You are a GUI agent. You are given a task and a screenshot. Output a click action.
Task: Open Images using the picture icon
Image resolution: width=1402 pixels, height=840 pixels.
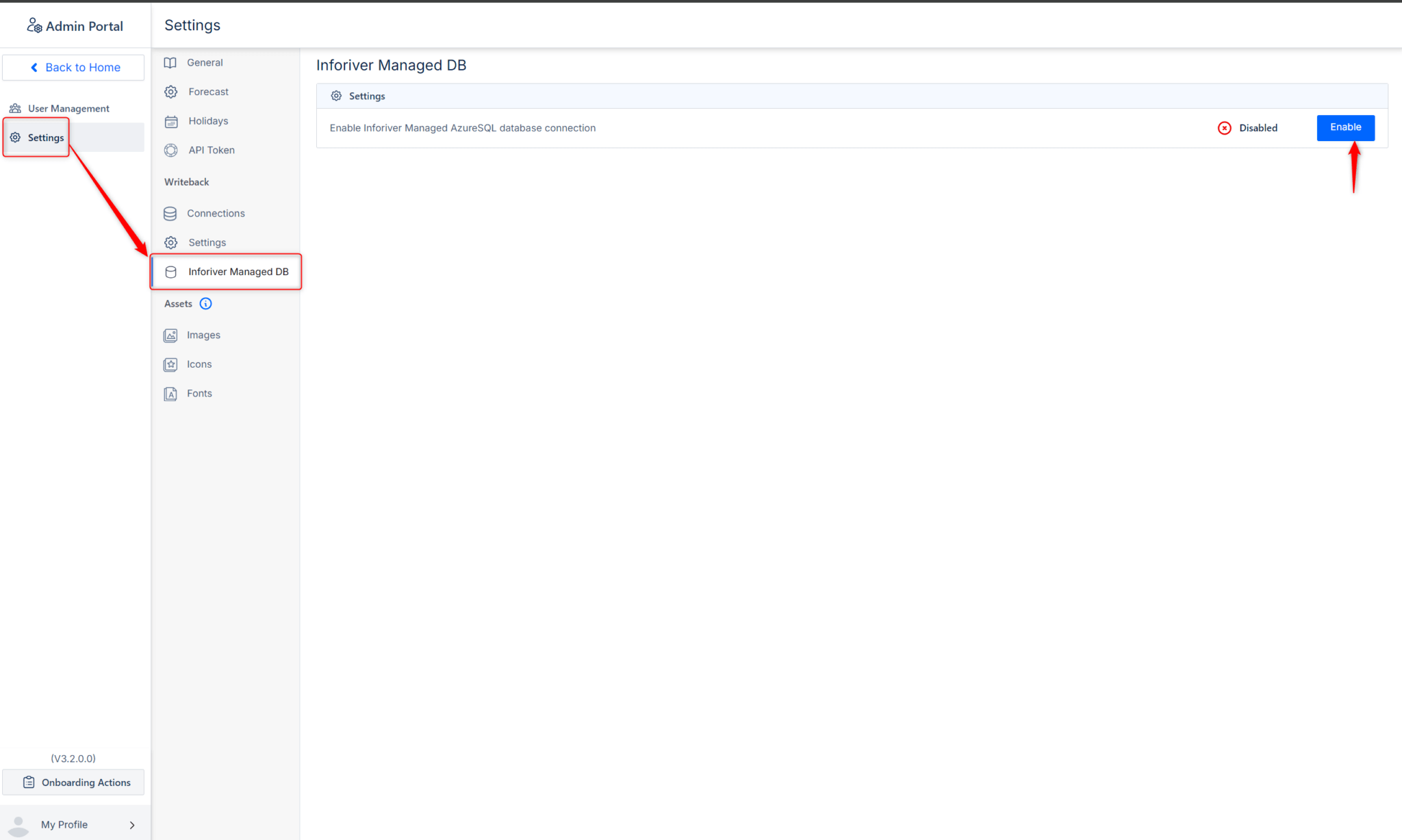tap(170, 335)
